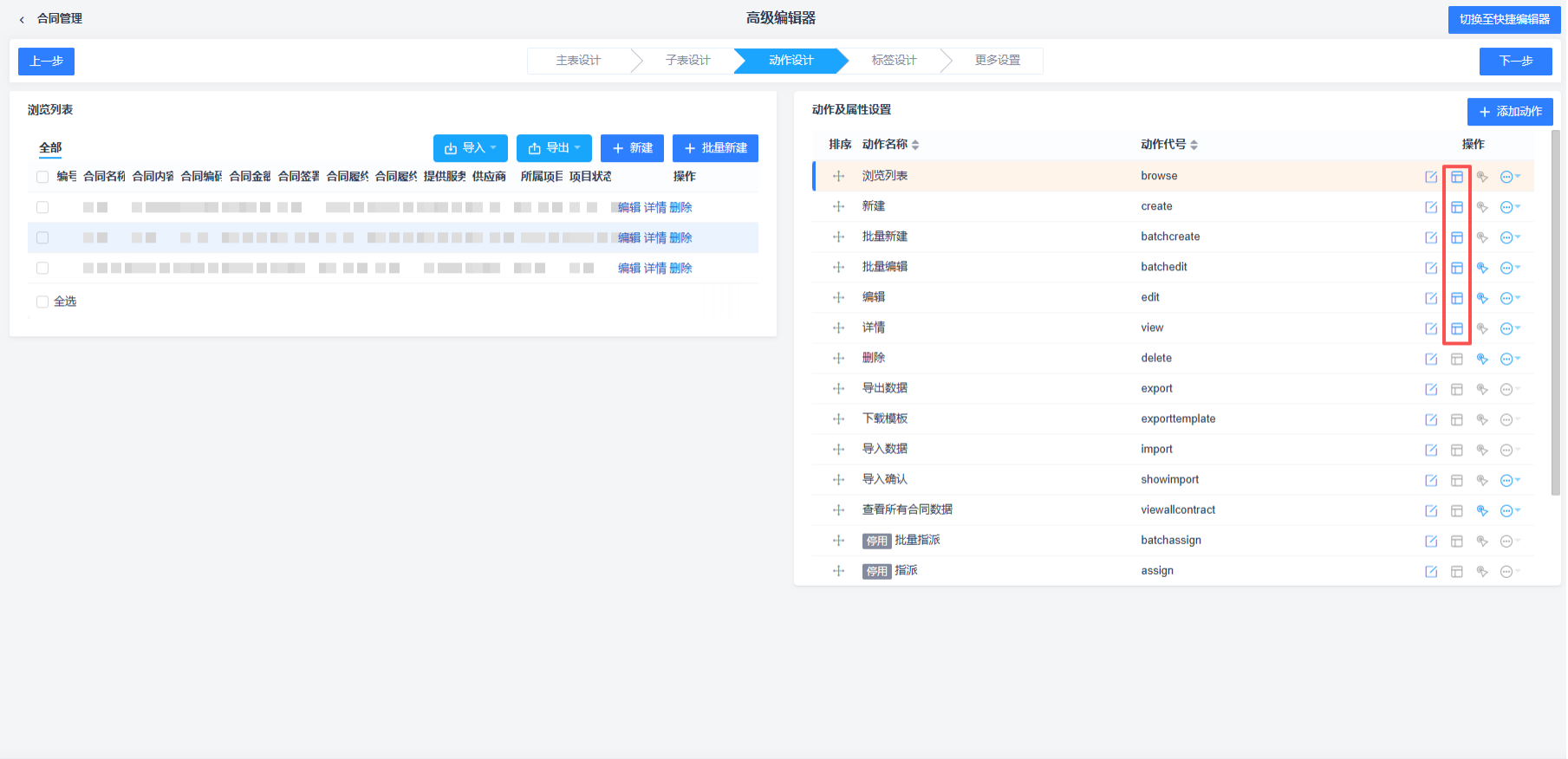Screen dimensions: 1568x759
Task: Click 切换至快捷编辑器 button
Action: pos(1504,19)
